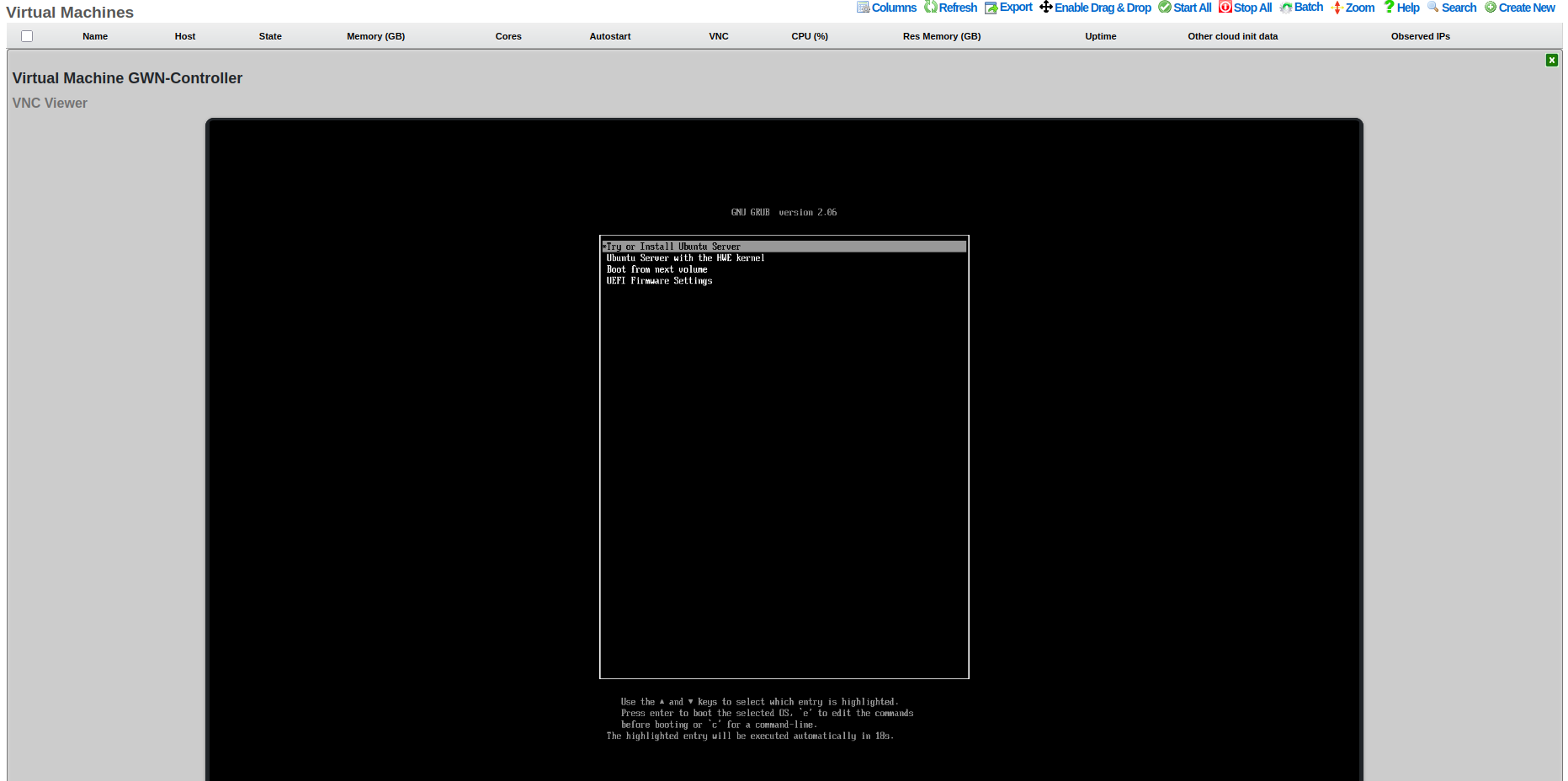Sort table by Memory (GB) column
The width and height of the screenshot is (1568, 781).
tap(375, 36)
